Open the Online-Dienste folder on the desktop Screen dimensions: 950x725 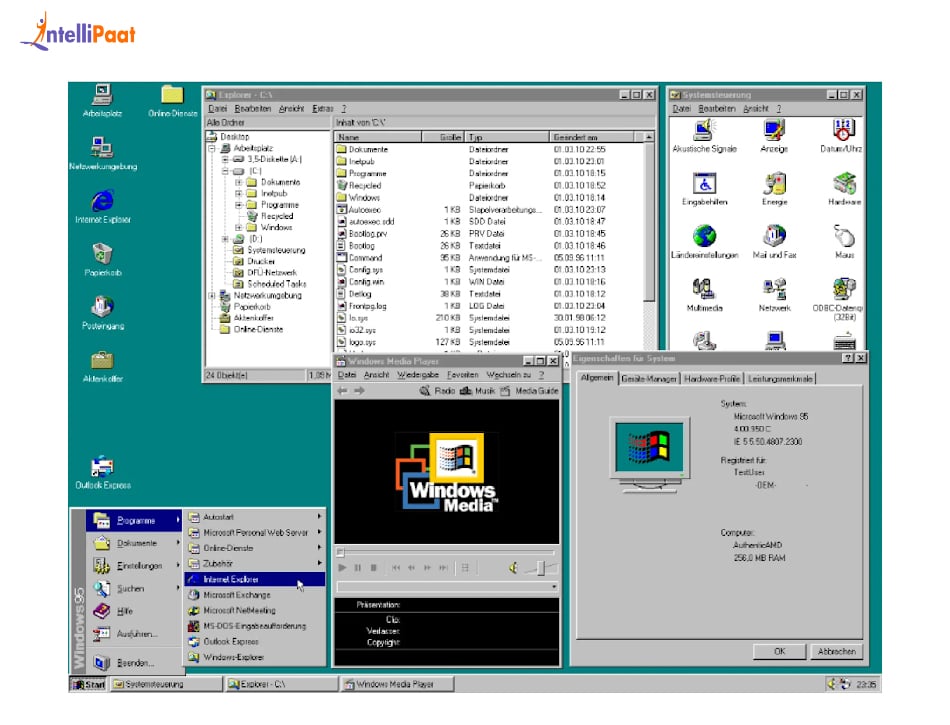[173, 101]
